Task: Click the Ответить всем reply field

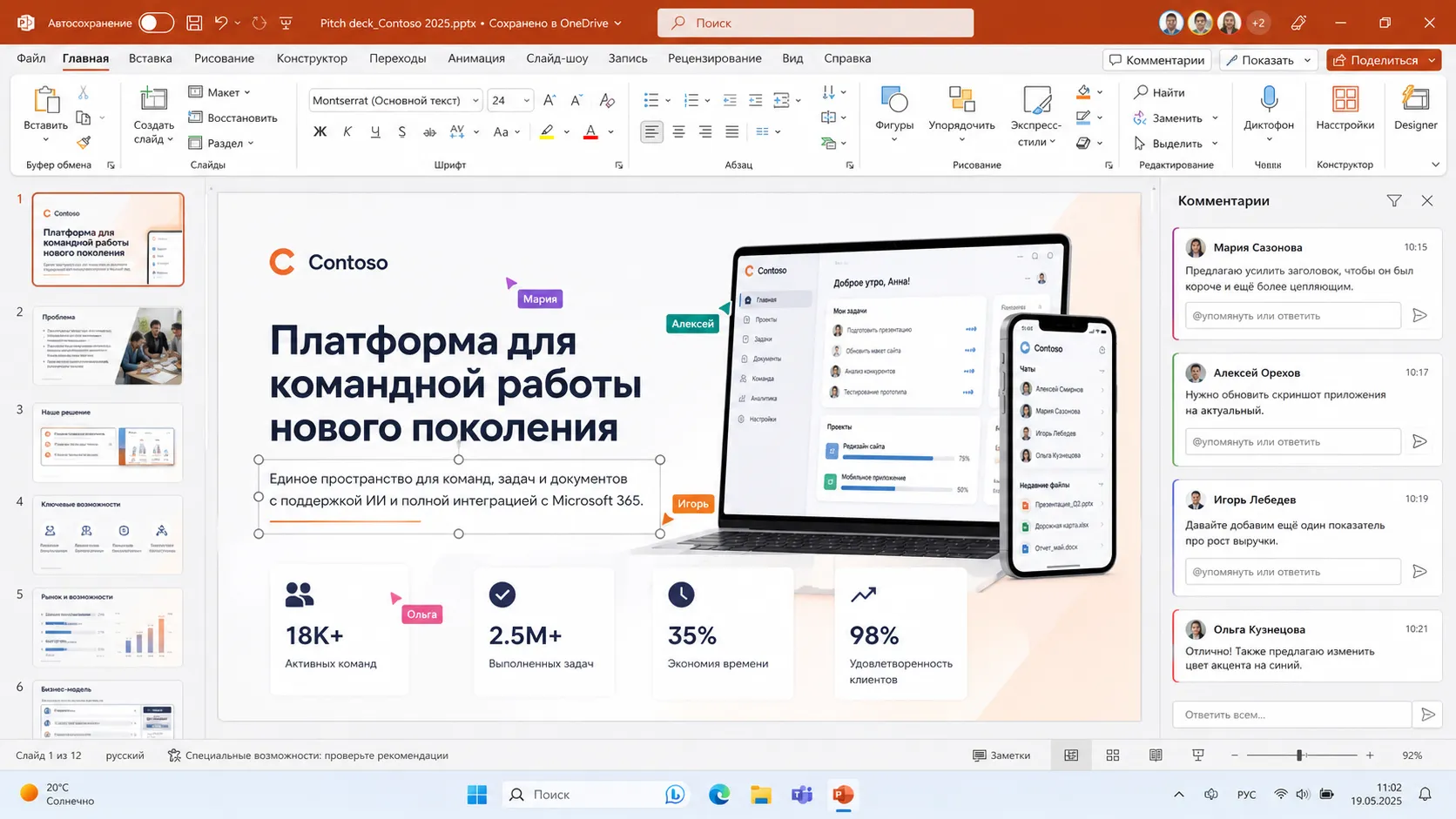Action: 1291,715
